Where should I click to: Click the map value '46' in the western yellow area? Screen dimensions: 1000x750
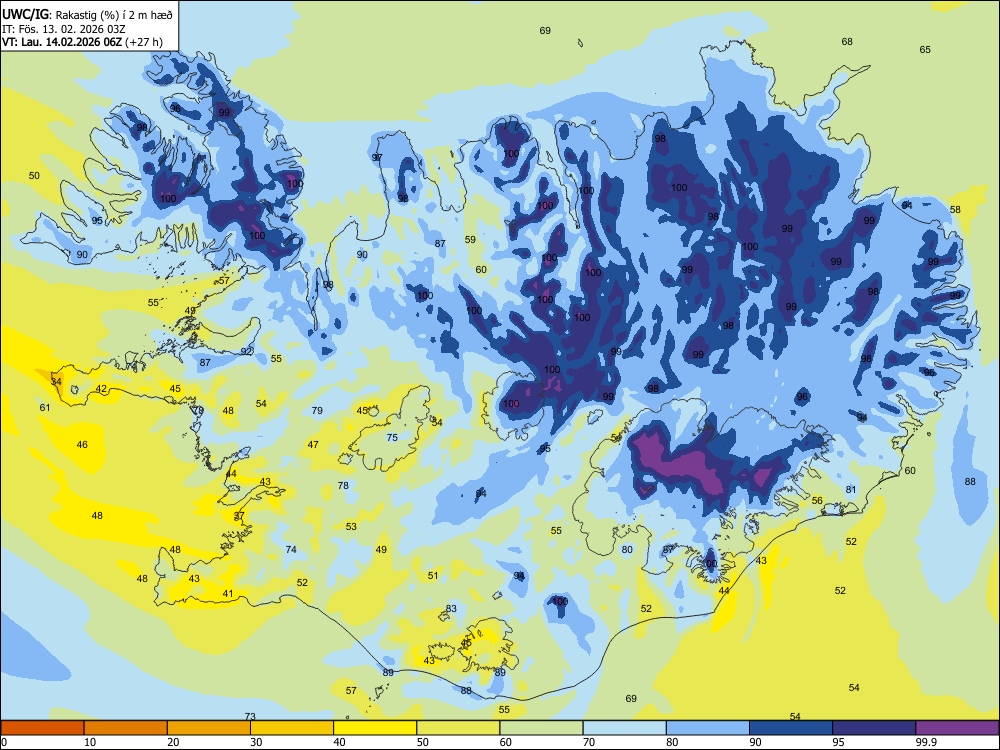82,445
